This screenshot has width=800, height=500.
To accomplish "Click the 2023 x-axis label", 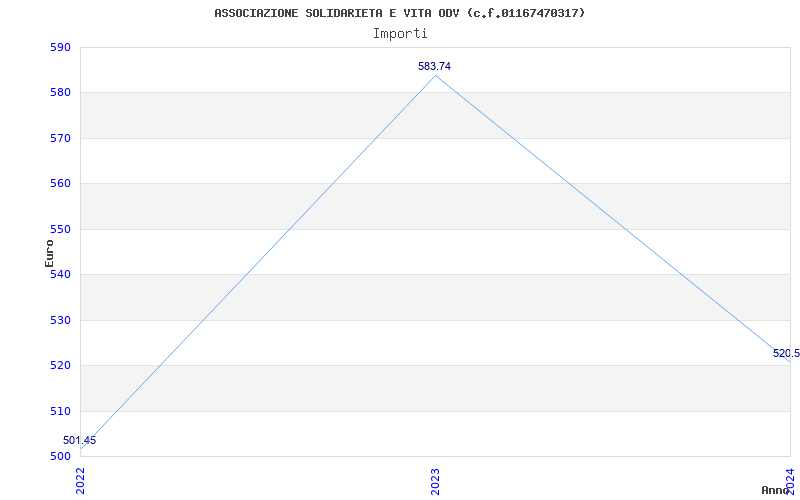I will click(435, 481).
